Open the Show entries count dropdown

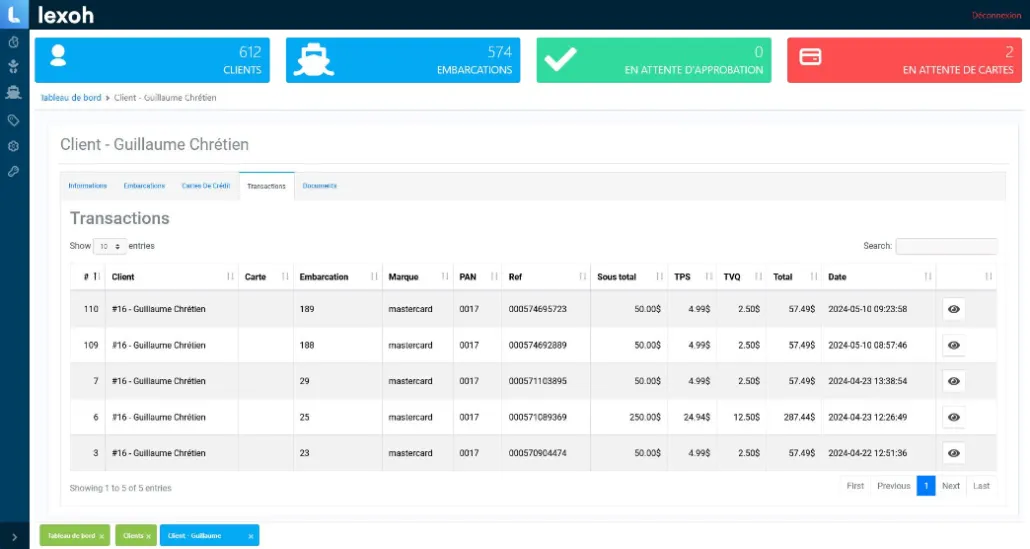point(109,246)
